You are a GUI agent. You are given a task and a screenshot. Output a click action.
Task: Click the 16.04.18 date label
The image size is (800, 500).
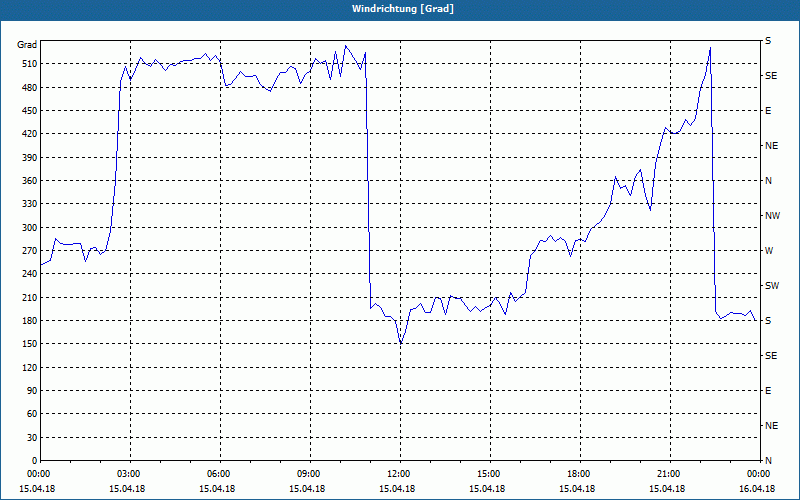coord(757,489)
